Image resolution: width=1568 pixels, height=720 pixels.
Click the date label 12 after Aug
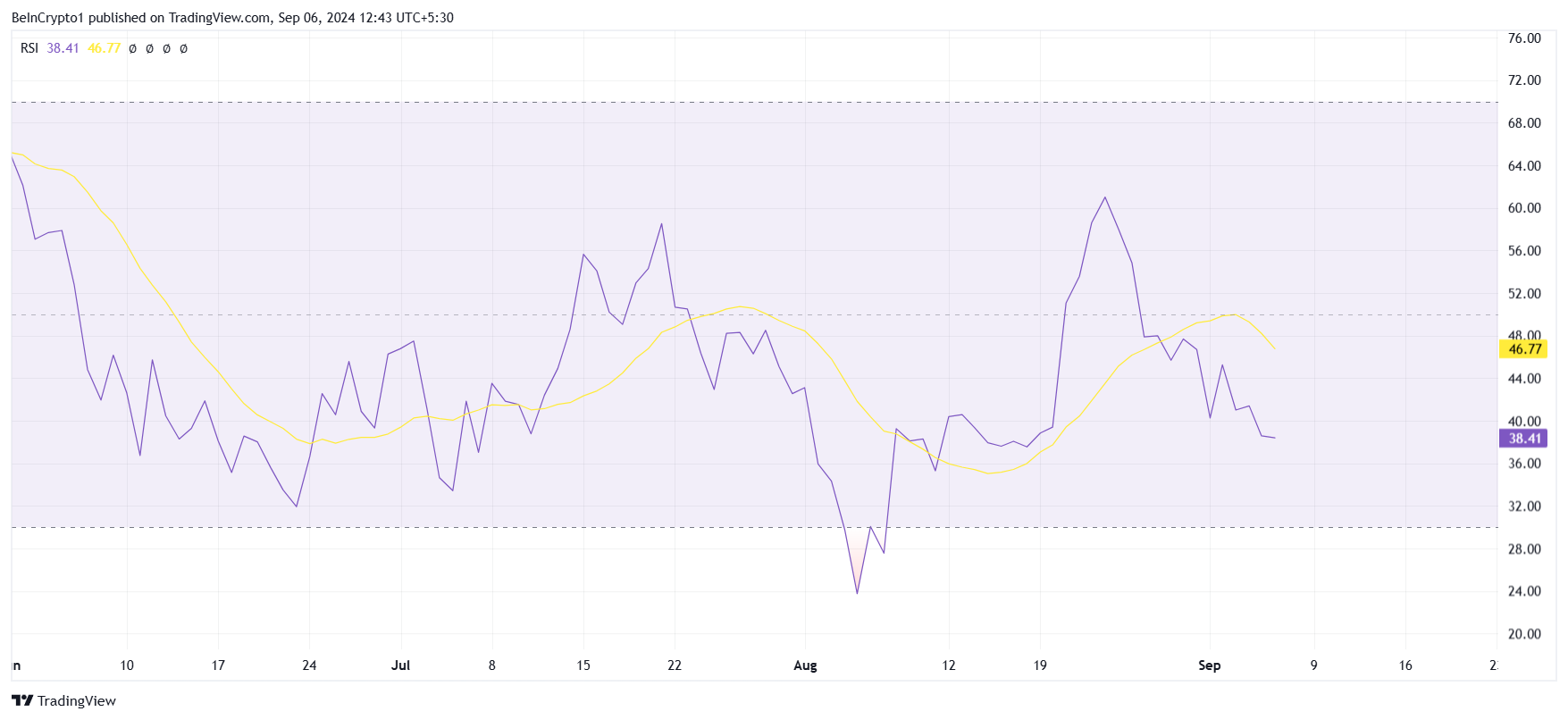949,665
